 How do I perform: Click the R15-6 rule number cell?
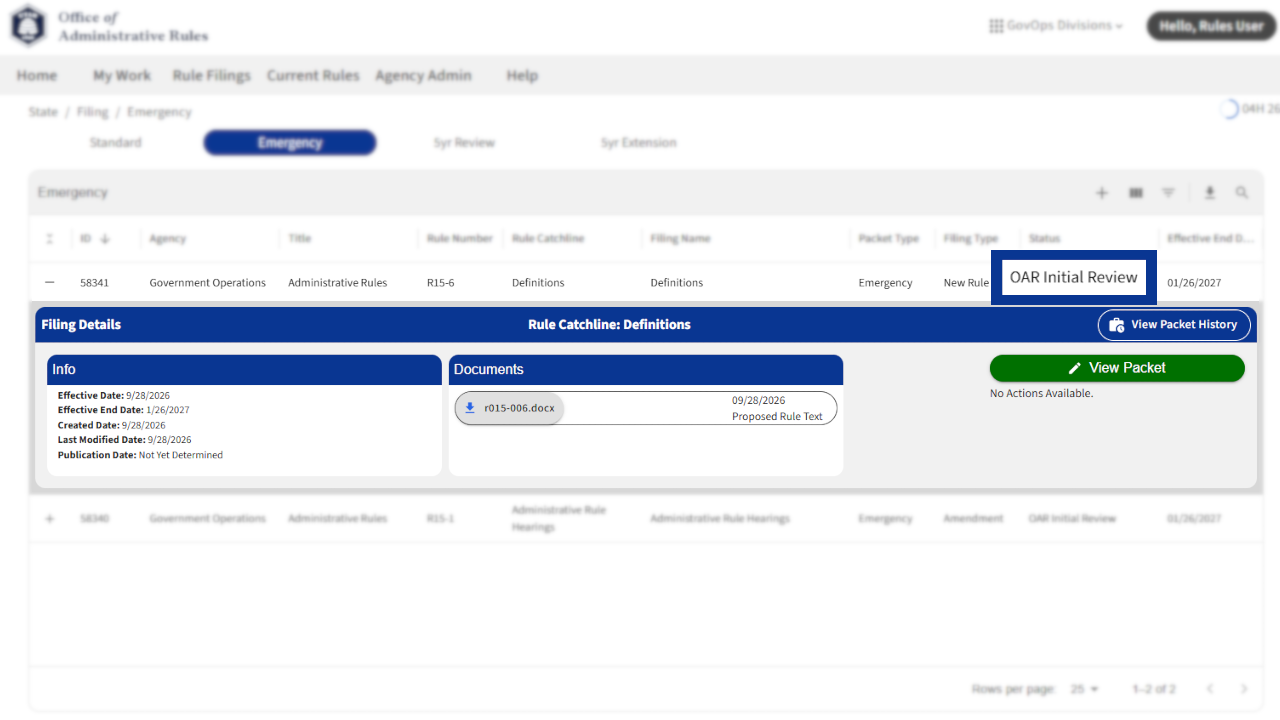[441, 283]
